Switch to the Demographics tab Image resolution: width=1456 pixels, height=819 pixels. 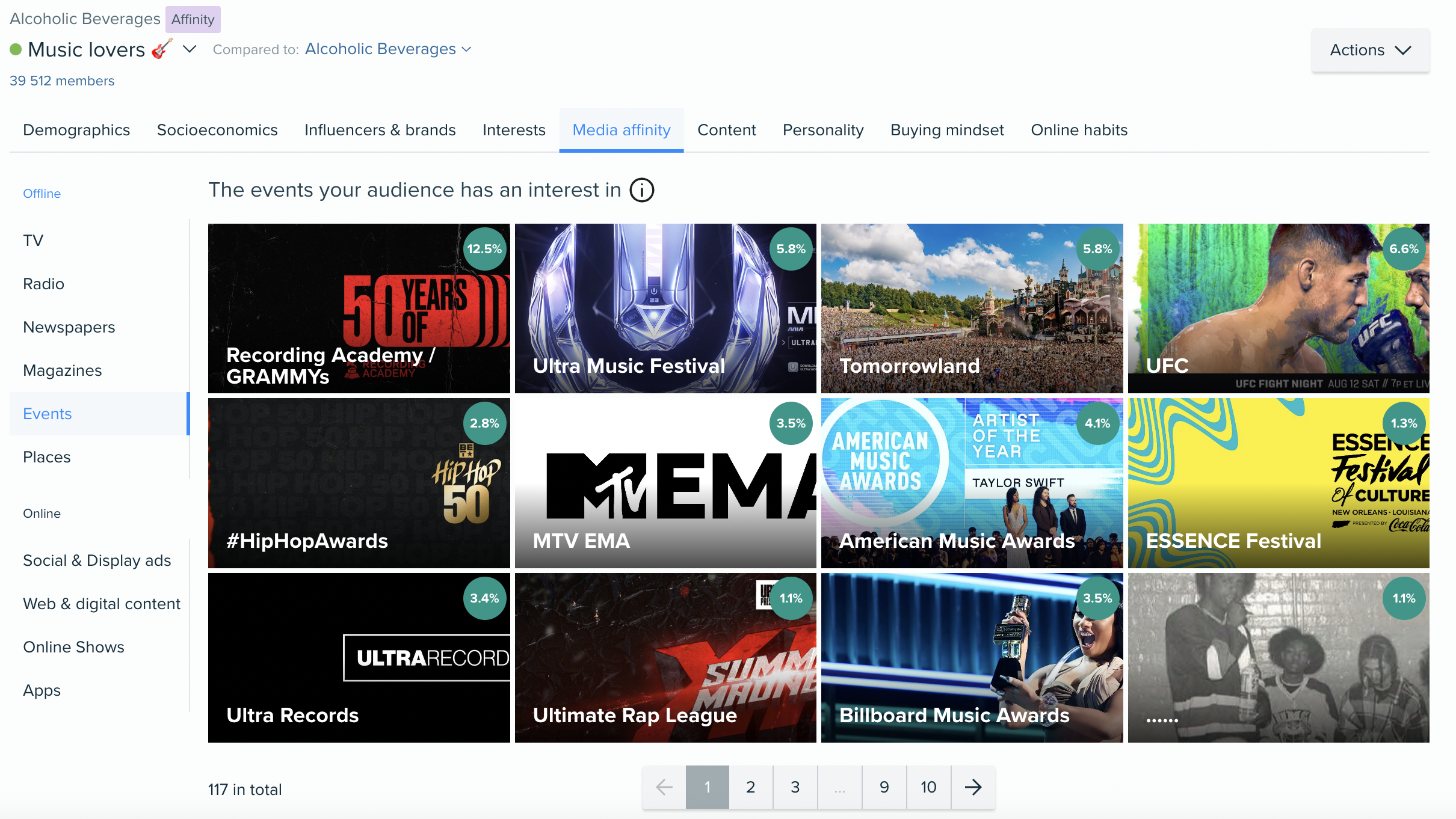[x=76, y=130]
